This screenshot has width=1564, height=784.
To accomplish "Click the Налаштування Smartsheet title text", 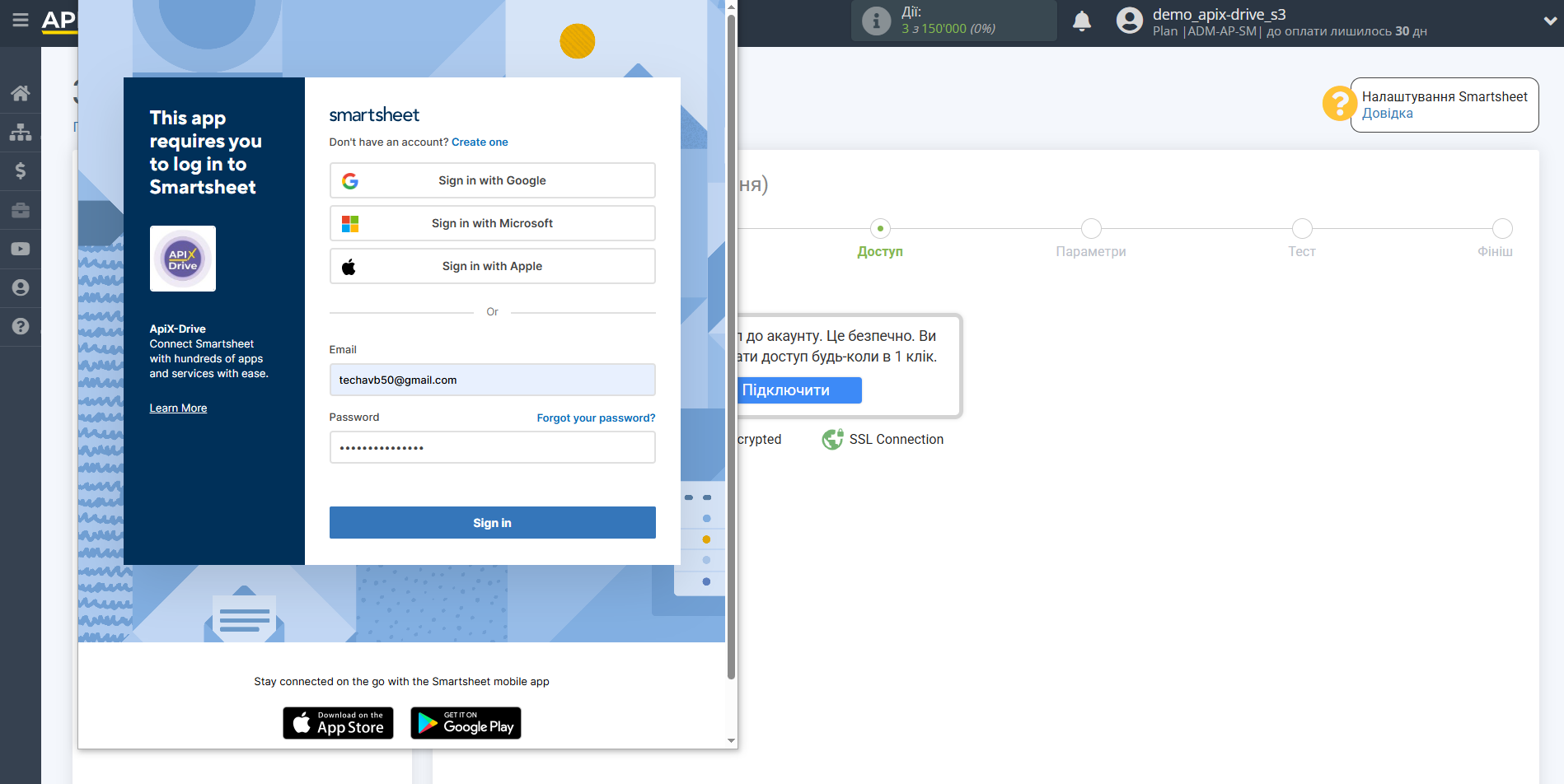I will 1445,97.
